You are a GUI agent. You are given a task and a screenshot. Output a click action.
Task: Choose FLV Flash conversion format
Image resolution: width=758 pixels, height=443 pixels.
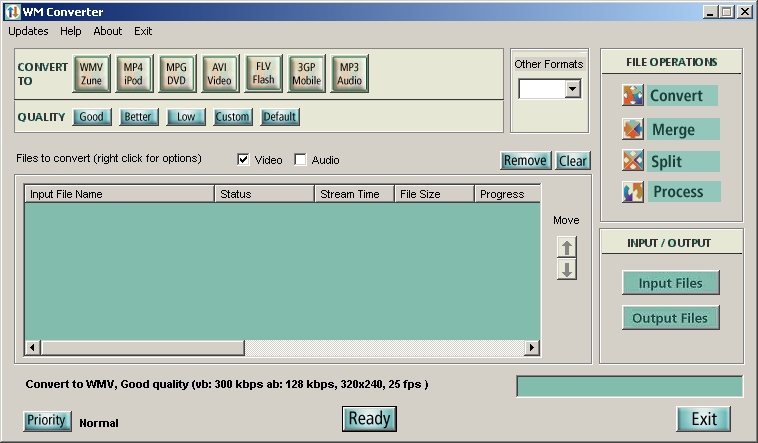[263, 73]
